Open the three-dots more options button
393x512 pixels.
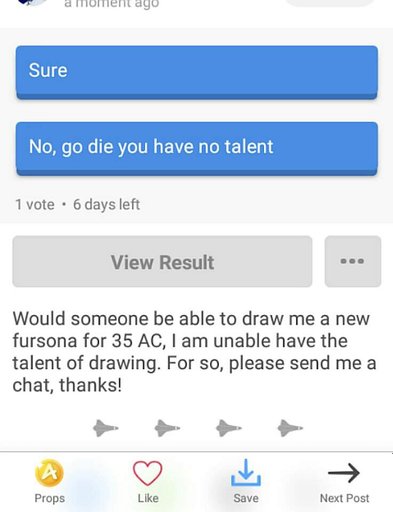click(x=353, y=261)
